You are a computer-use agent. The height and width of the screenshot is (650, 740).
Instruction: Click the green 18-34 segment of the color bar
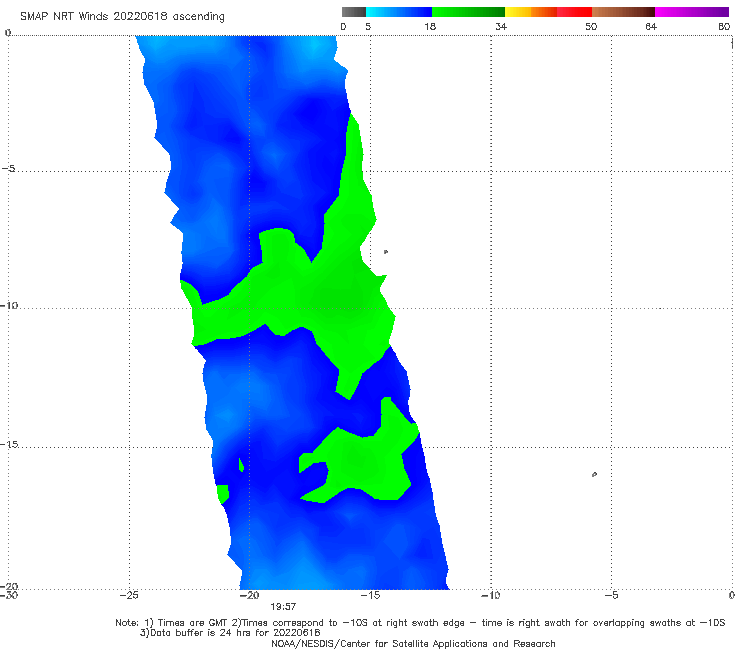(x=468, y=12)
